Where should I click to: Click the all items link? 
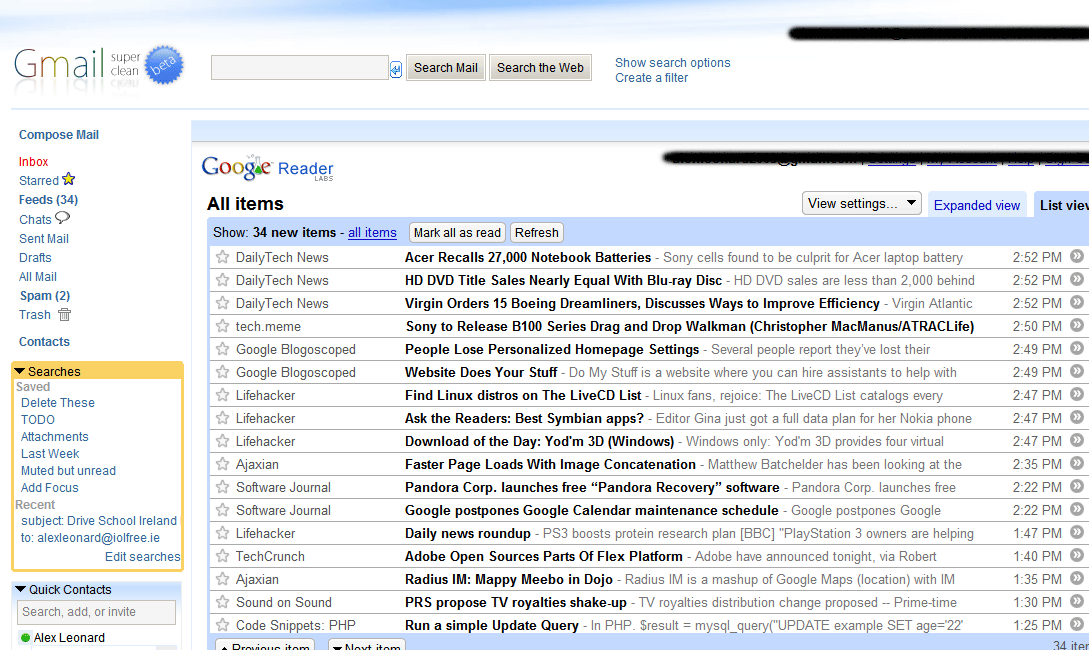[372, 233]
